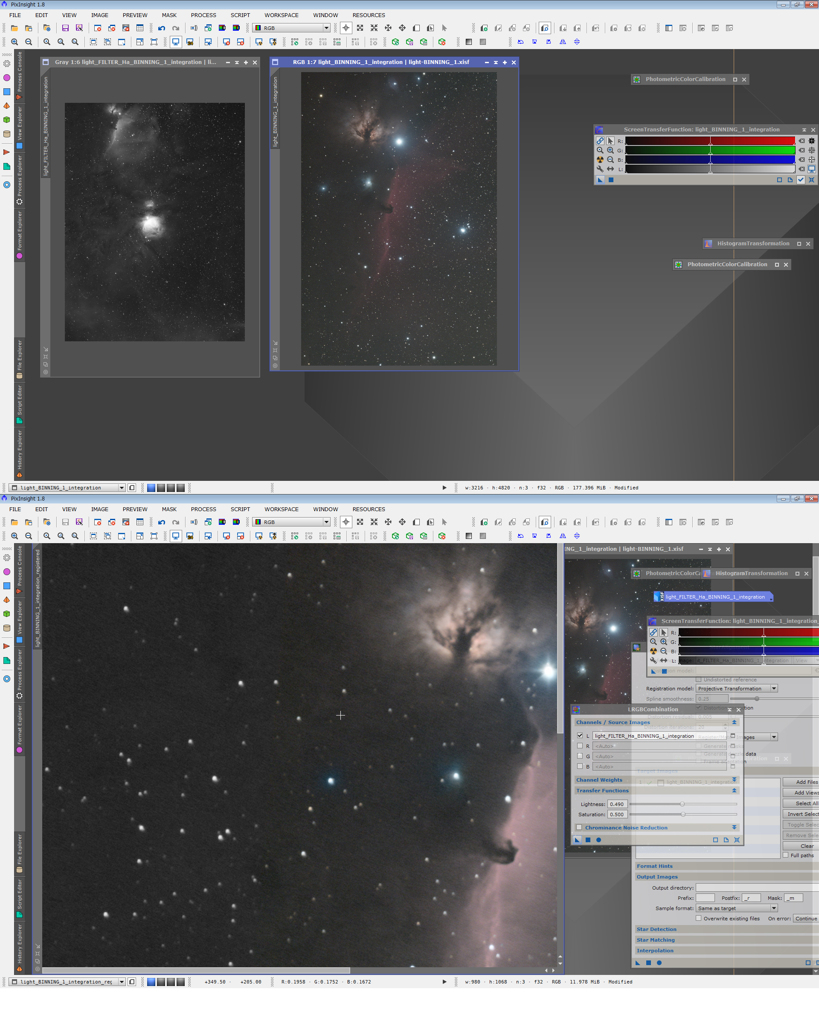This screenshot has width=819, height=1024.
Task: Open the PROCESS menu in the top window
Action: [x=203, y=15]
